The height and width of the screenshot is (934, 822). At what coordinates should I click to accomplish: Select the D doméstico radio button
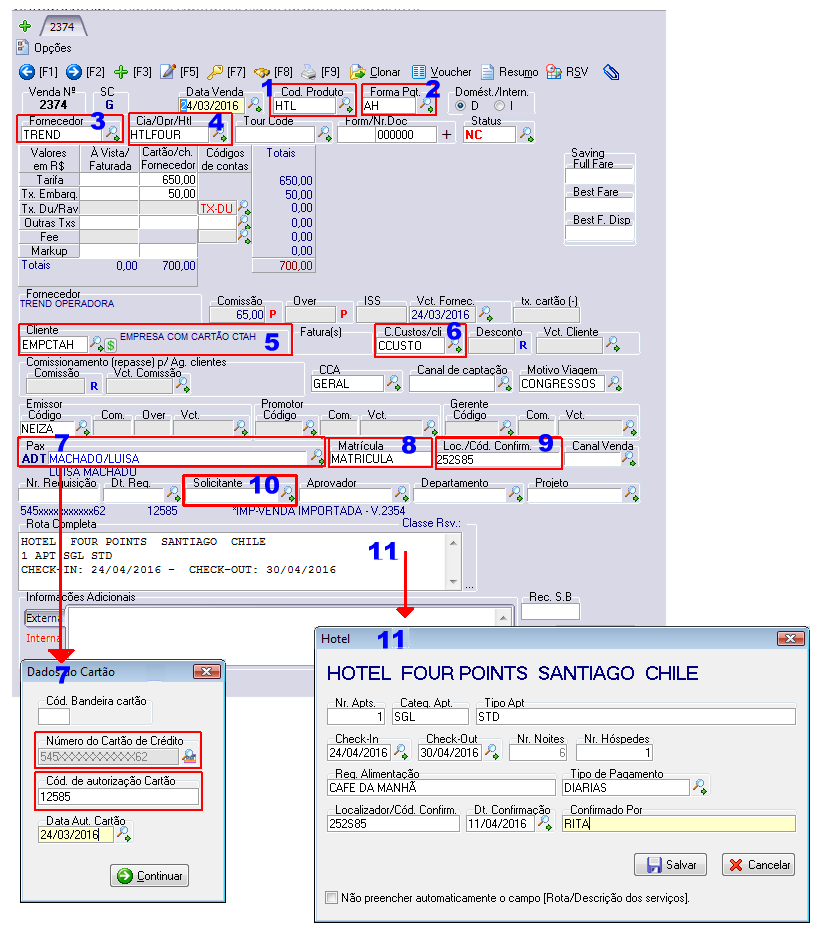click(x=460, y=105)
